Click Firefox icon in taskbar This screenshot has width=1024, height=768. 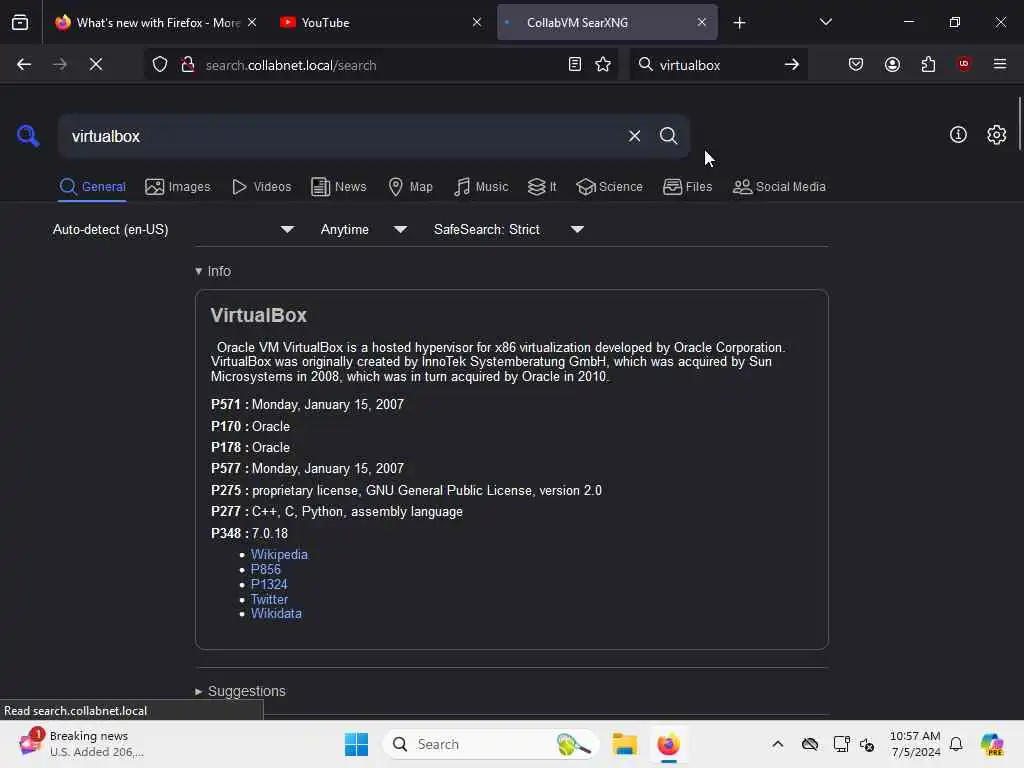(668, 744)
